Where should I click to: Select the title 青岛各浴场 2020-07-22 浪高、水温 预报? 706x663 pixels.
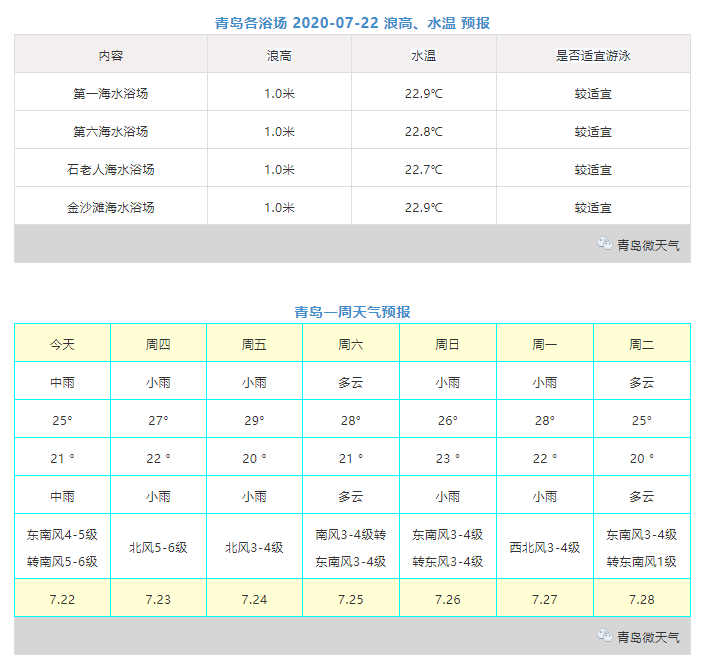[352, 23]
